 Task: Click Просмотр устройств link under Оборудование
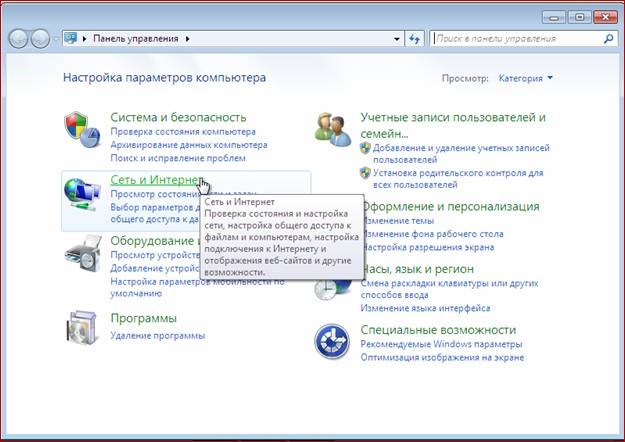(x=155, y=255)
